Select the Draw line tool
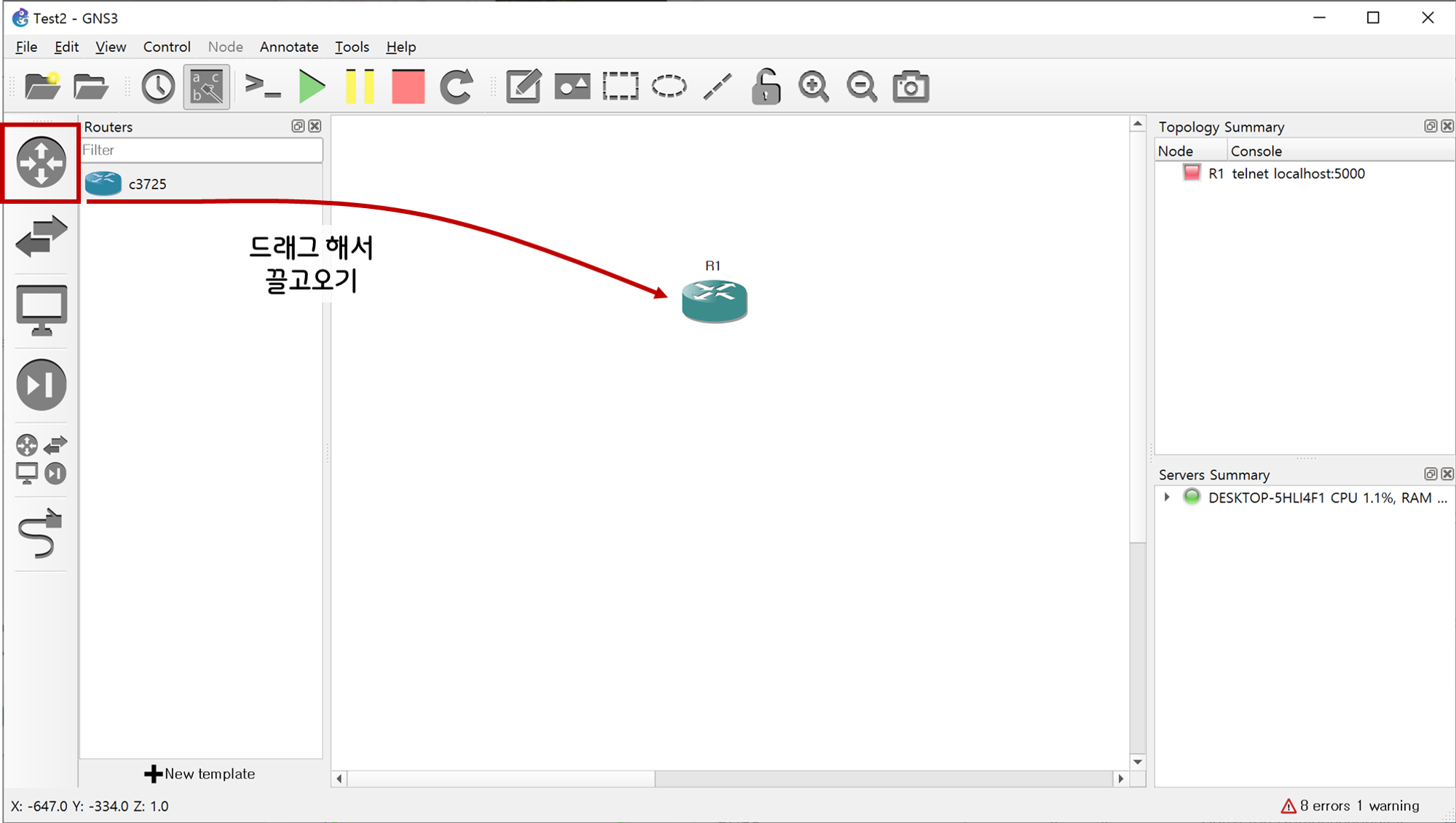Image resolution: width=1456 pixels, height=823 pixels. click(x=718, y=87)
